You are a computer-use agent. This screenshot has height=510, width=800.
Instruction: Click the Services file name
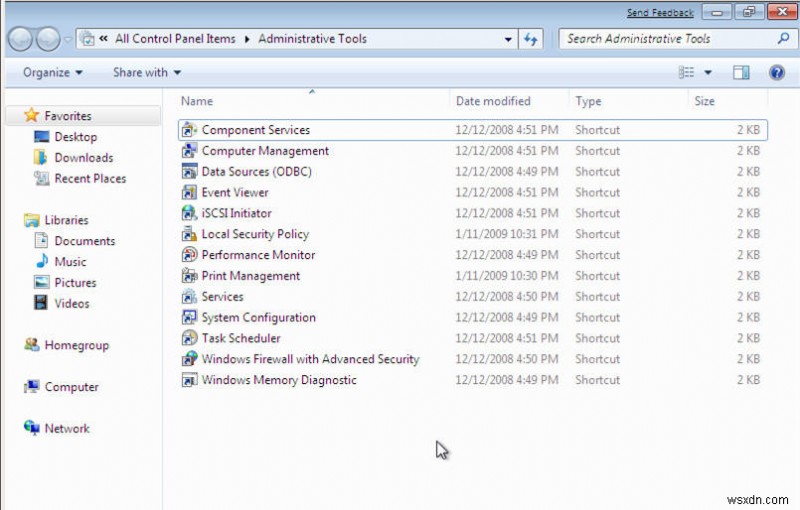(x=222, y=297)
